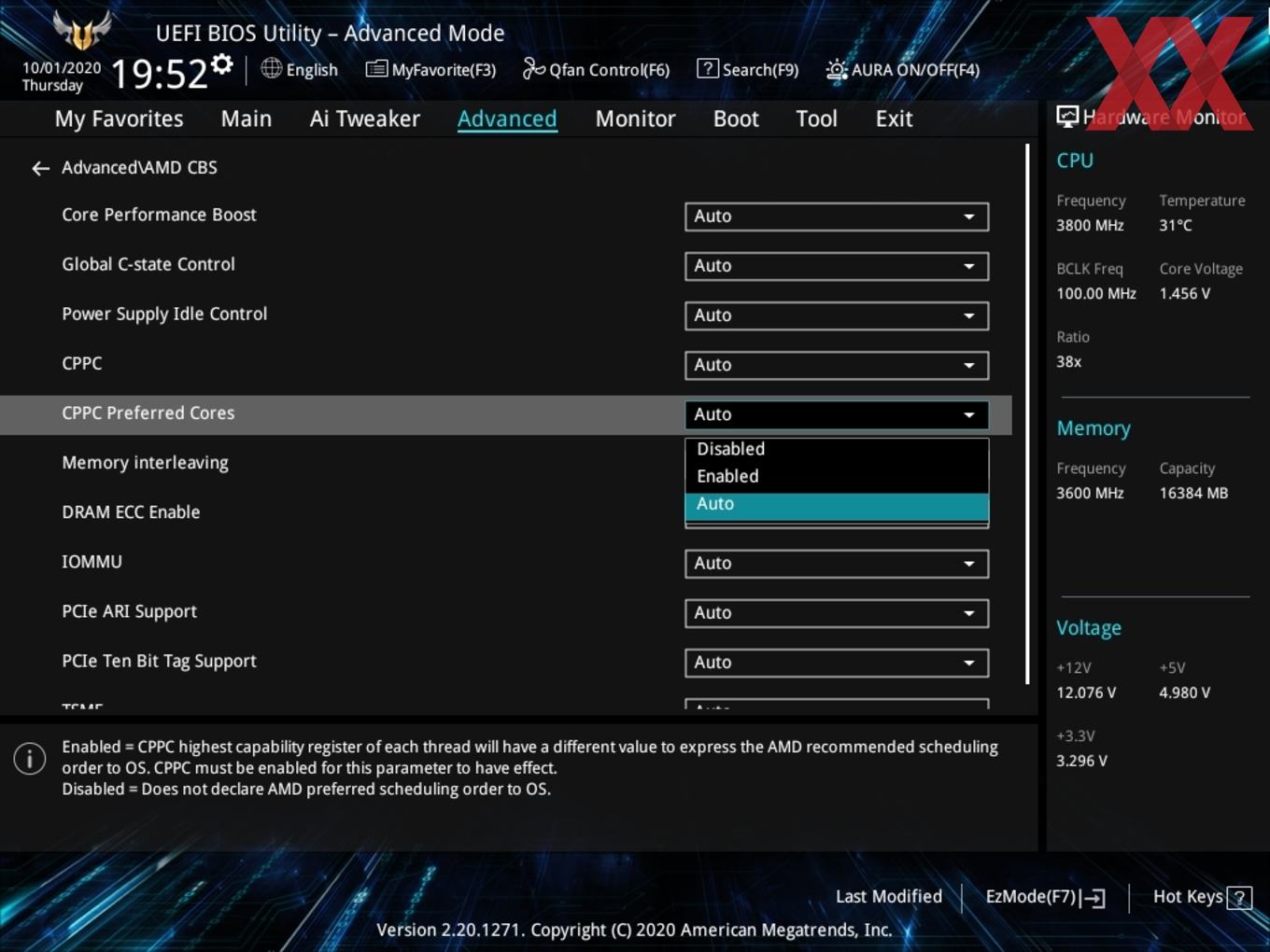Click the settings gear next to the clock

coord(222,64)
